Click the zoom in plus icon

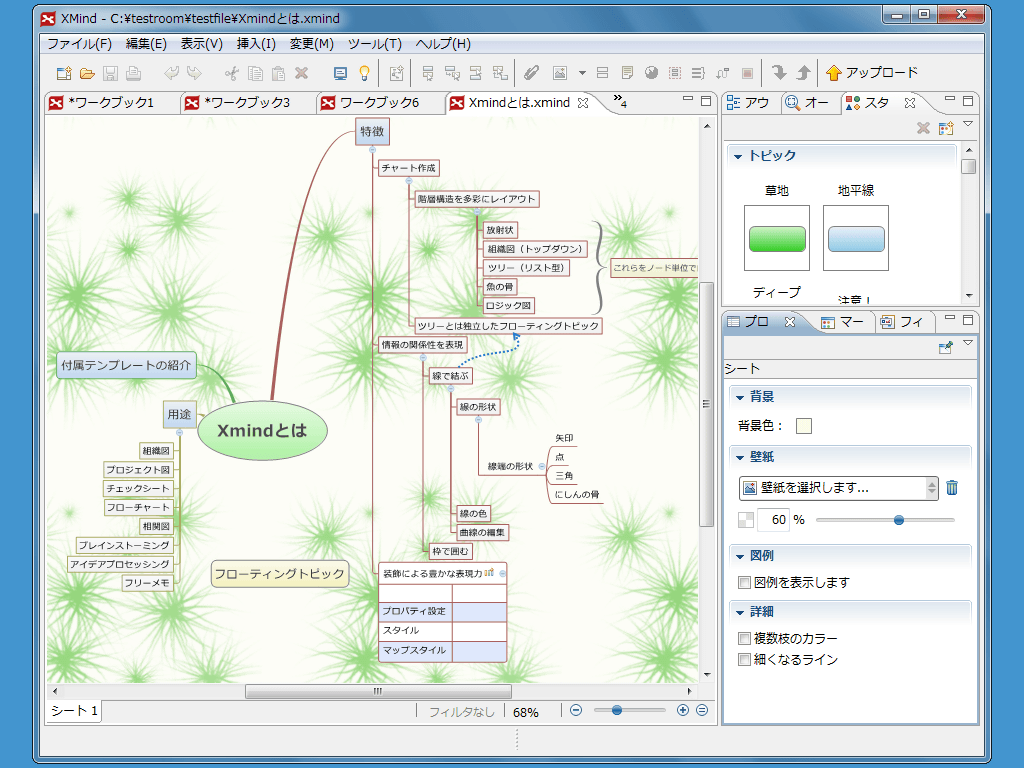(683, 710)
